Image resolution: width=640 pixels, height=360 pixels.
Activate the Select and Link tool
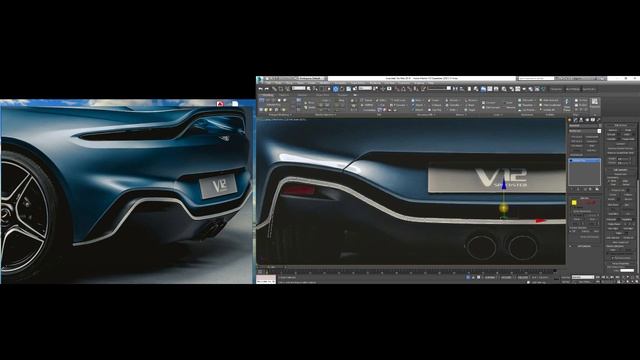(x=274, y=89)
